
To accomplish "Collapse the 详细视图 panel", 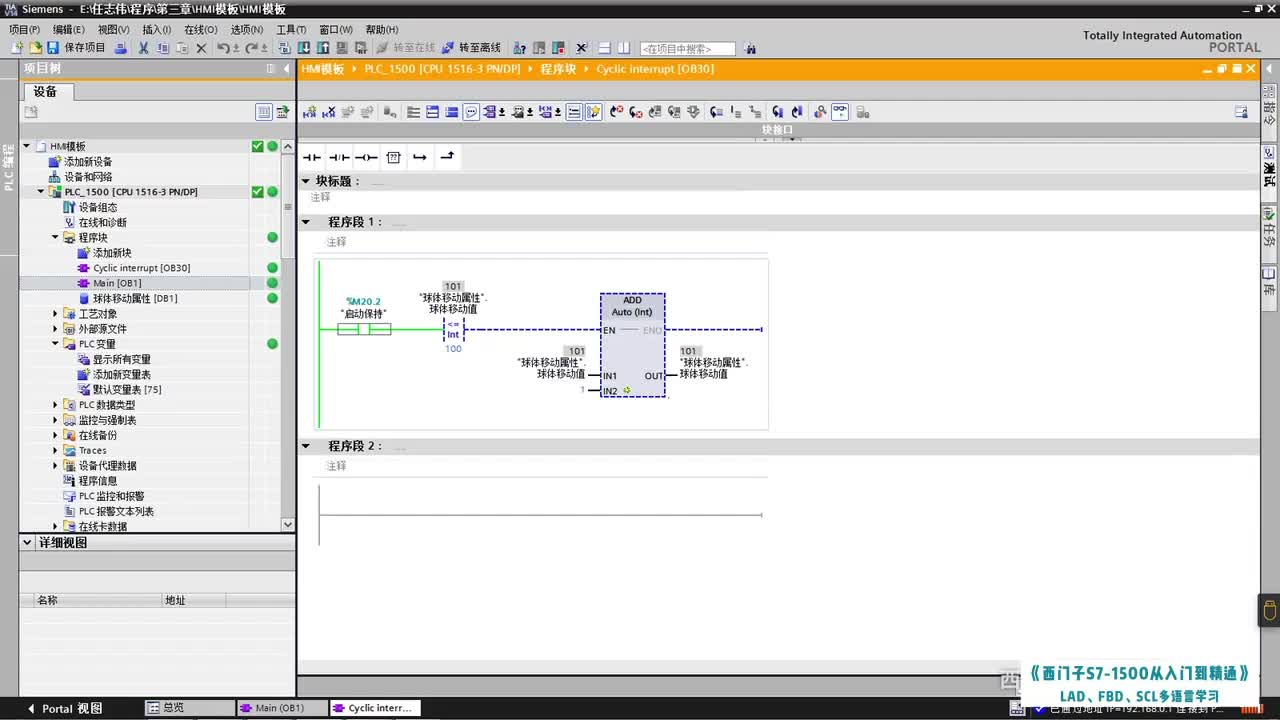I will click(x=27, y=543).
